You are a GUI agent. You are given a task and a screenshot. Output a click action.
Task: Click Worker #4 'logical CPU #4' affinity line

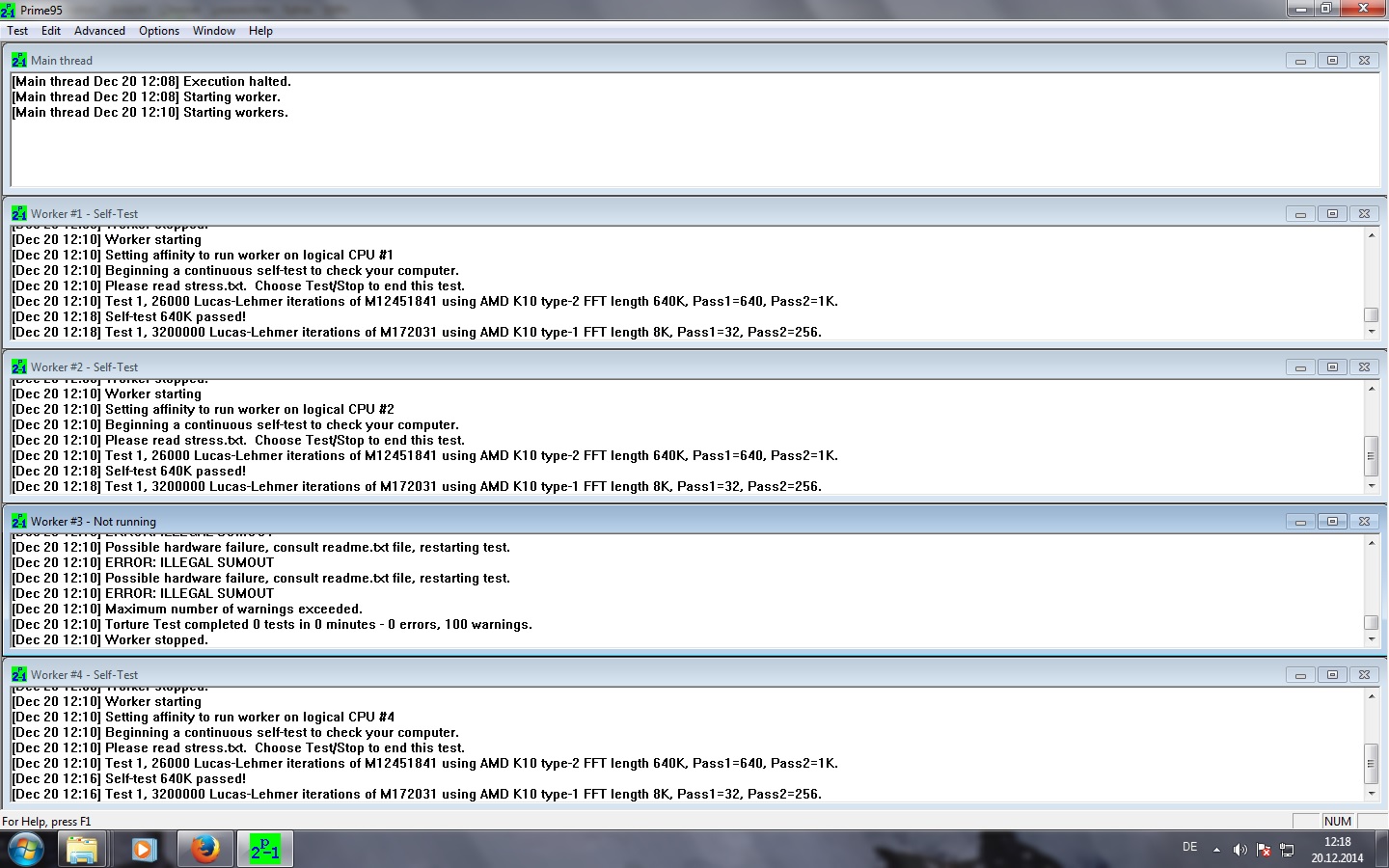204,717
